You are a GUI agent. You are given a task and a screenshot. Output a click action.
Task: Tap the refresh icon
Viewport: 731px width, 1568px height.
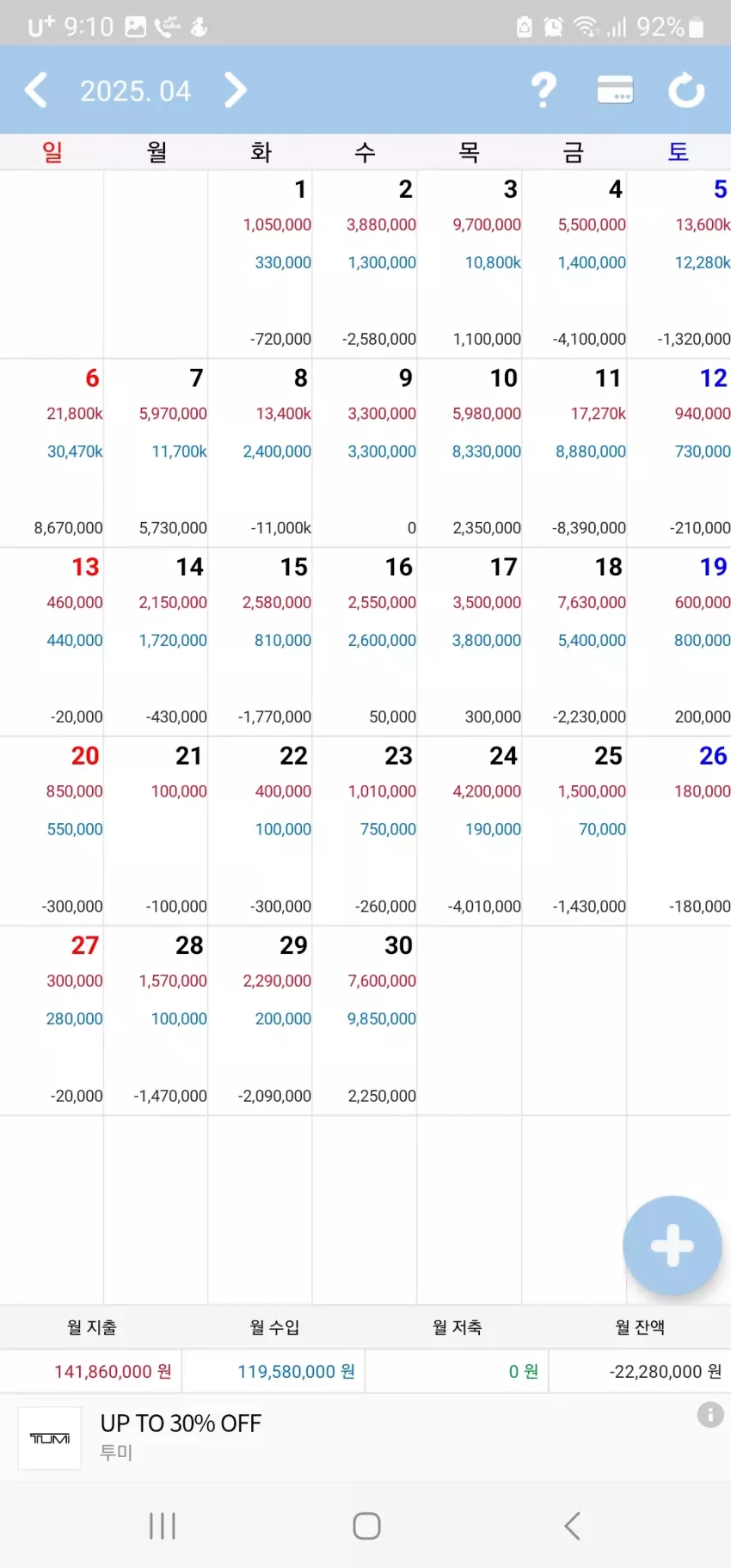coord(686,90)
